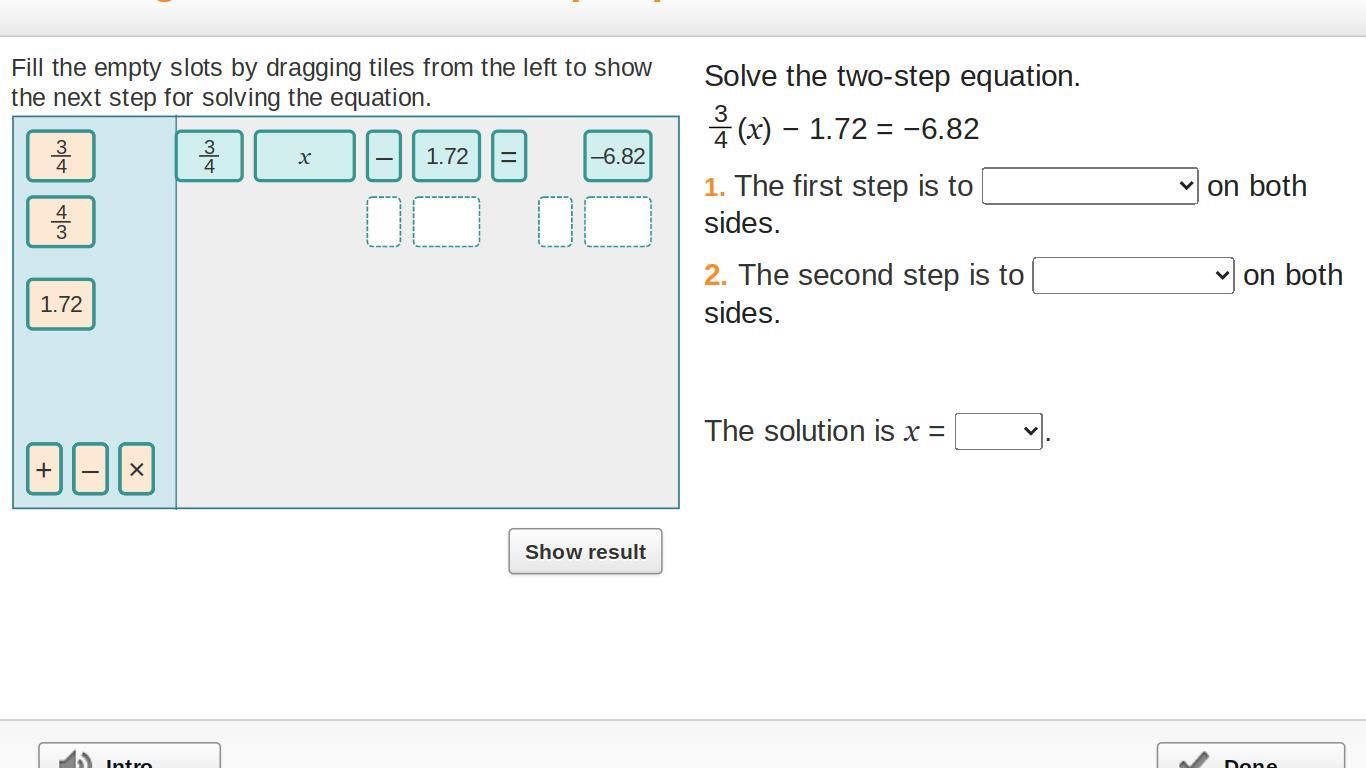Click the empty operator slot below minus sign
1366x768 pixels.
click(x=384, y=222)
